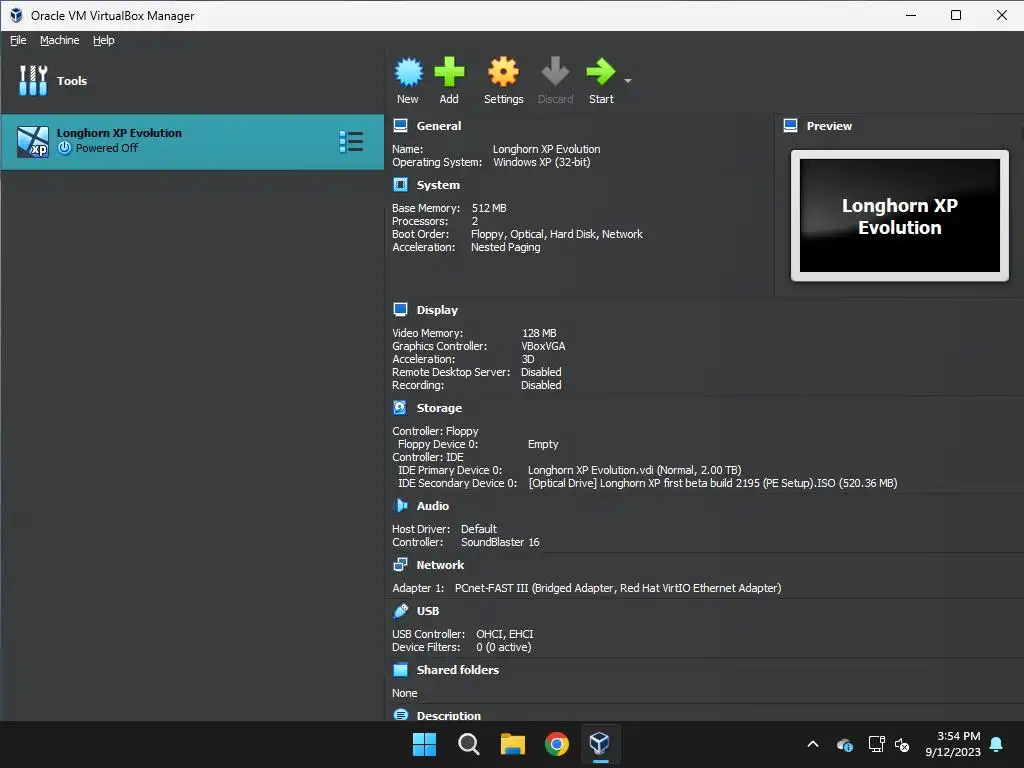Click the USB plug icon

[x=400, y=611]
